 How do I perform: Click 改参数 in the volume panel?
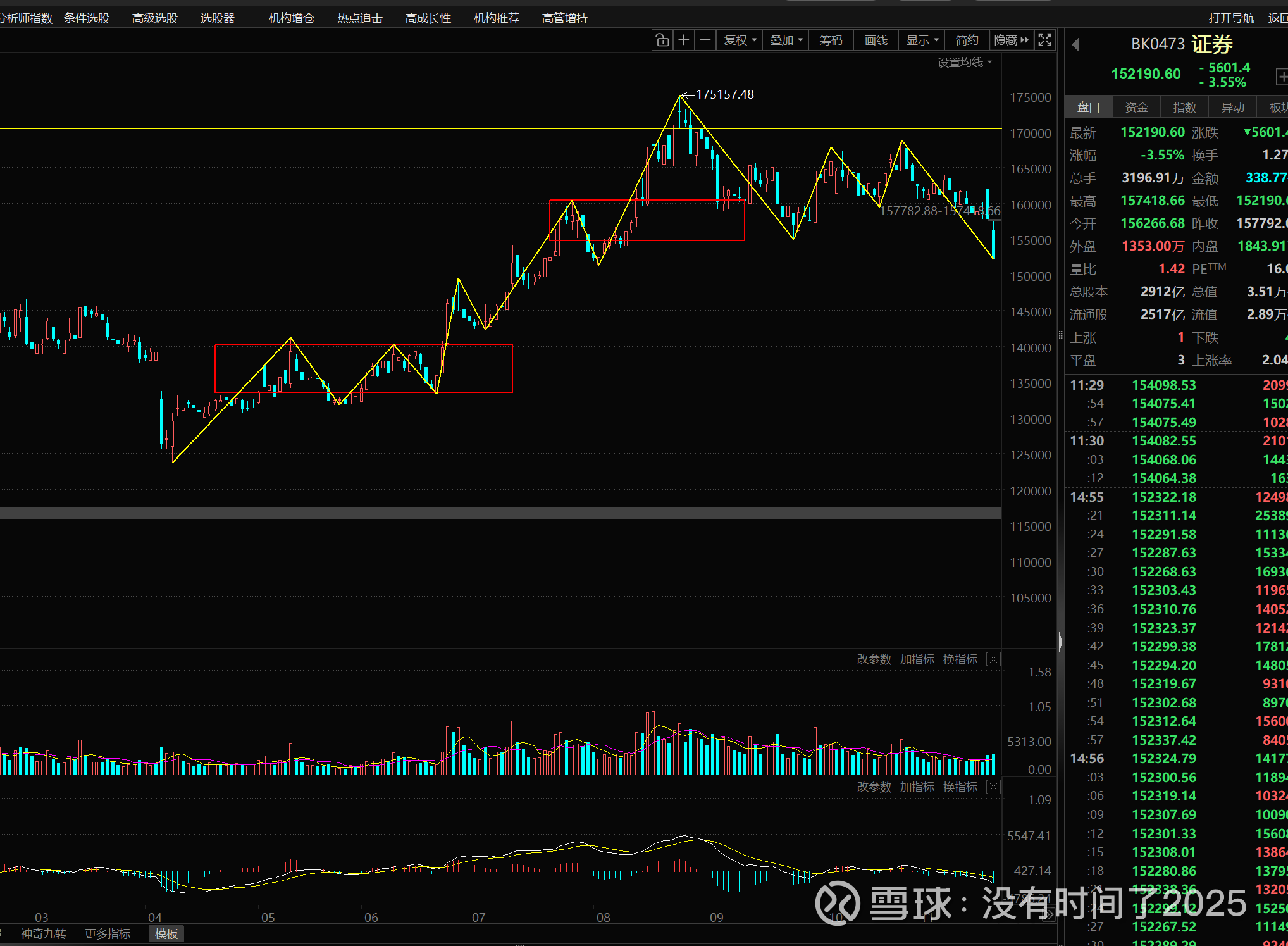tap(874, 659)
